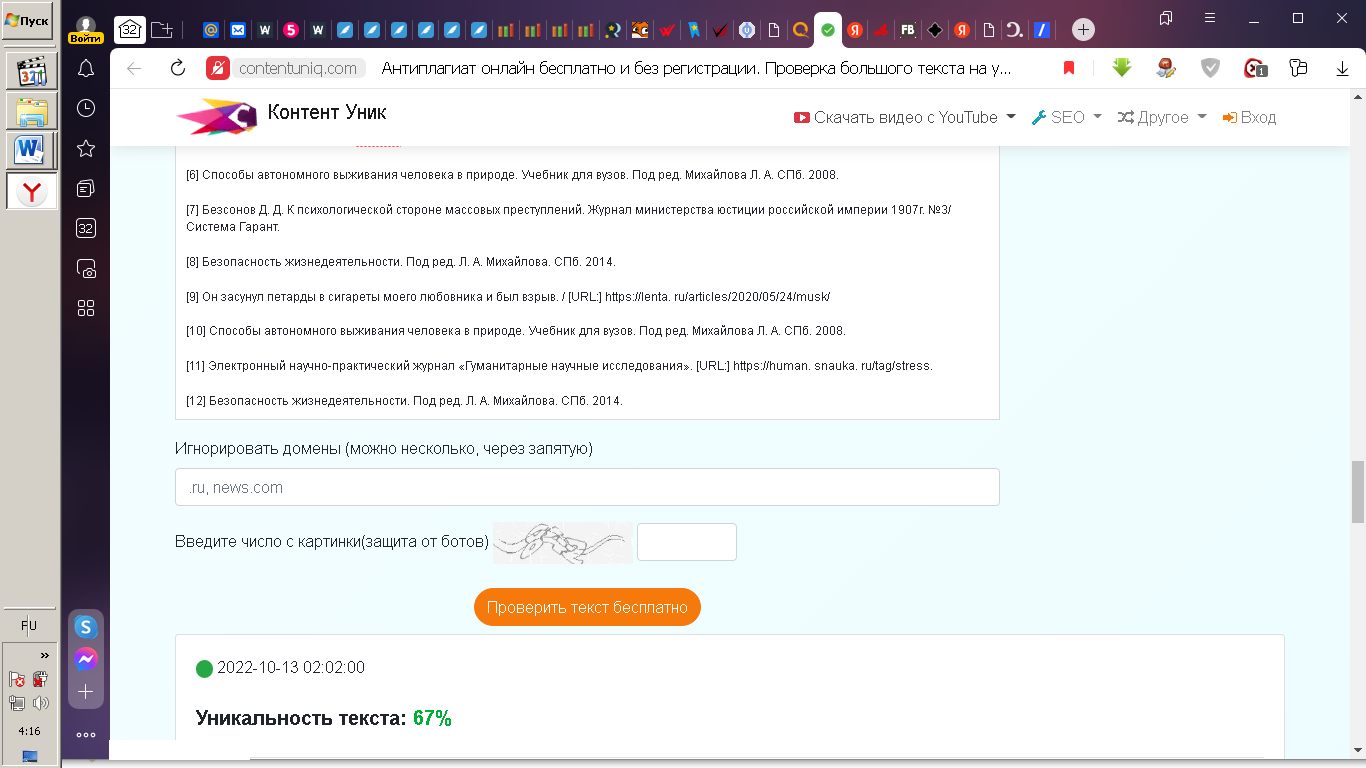Click the Войти profile avatar
The width and height of the screenshot is (1366, 768).
tap(86, 30)
